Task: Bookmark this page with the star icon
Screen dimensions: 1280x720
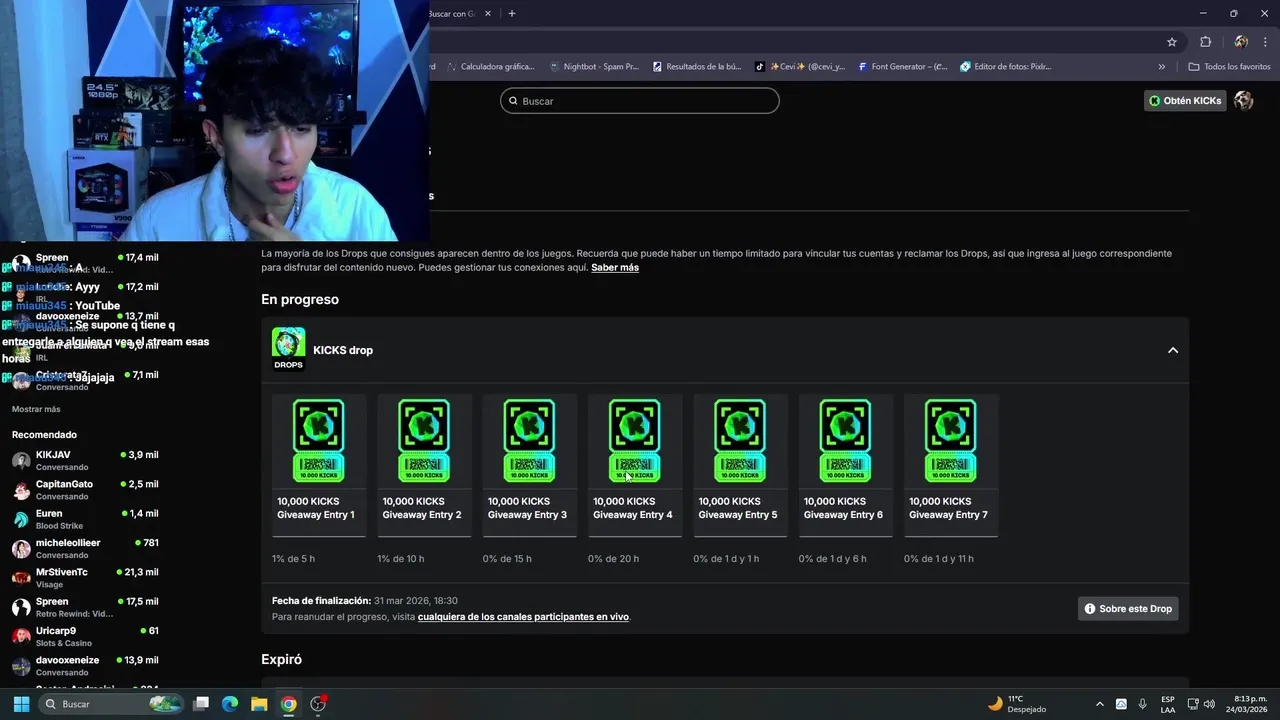Action: pos(1172,42)
